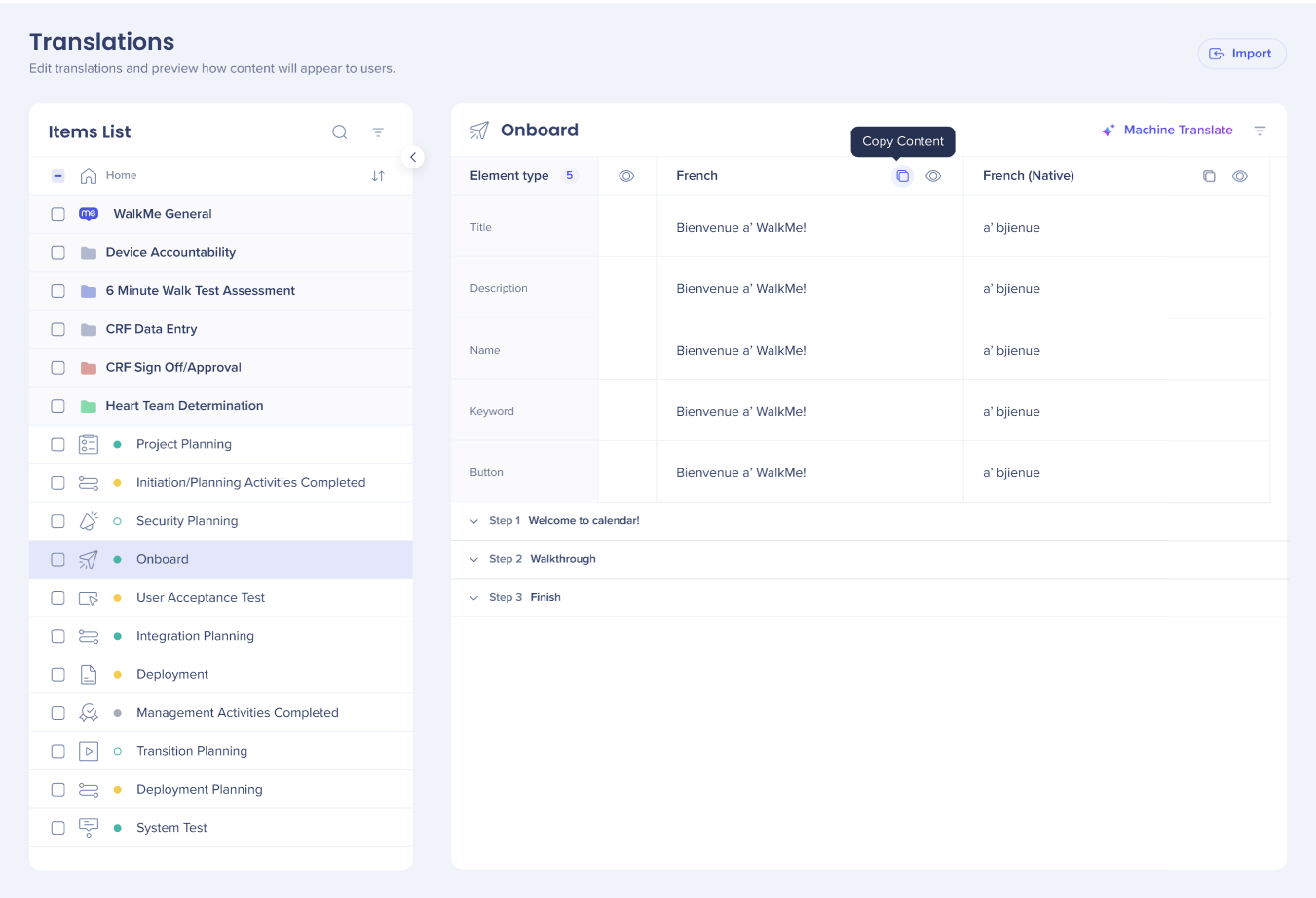Click the Onboard paper plane icon in header
Image resolution: width=1316 pixels, height=898 pixels.
(x=479, y=131)
